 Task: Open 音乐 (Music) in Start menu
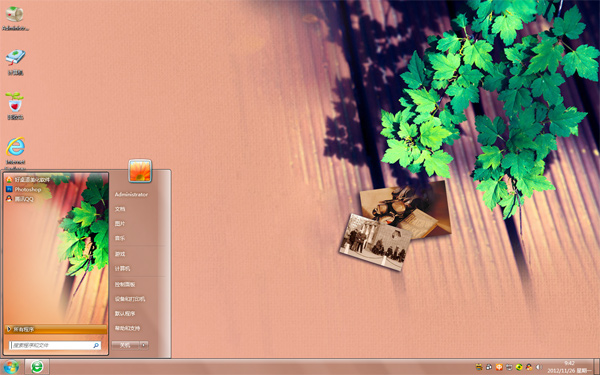(120, 238)
